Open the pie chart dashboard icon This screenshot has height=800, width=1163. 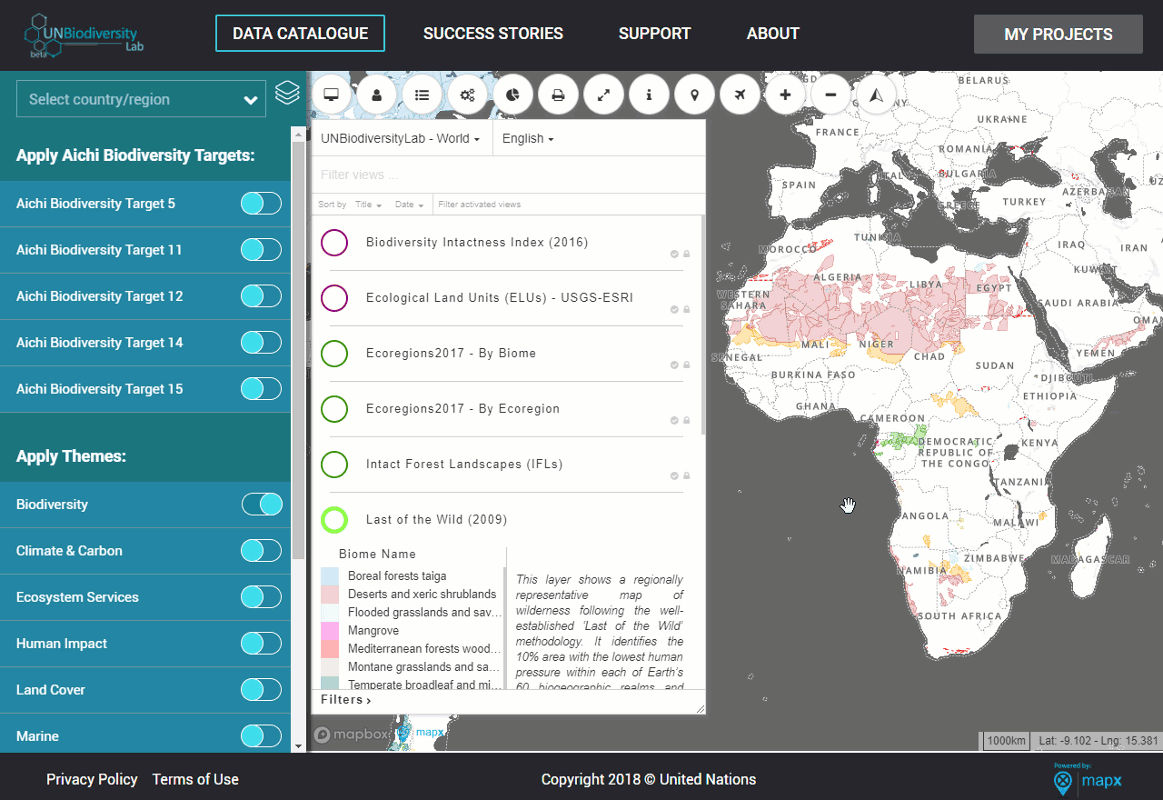[513, 95]
